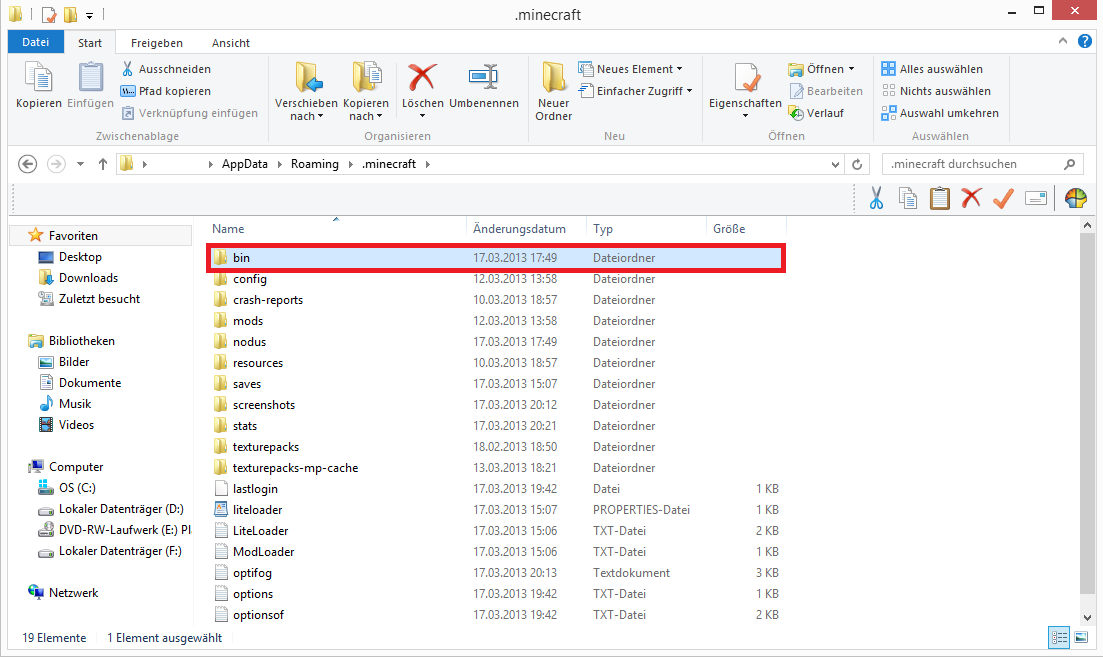1103x657 pixels.
Task: Expand address bar history dropdown
Action: coord(835,165)
